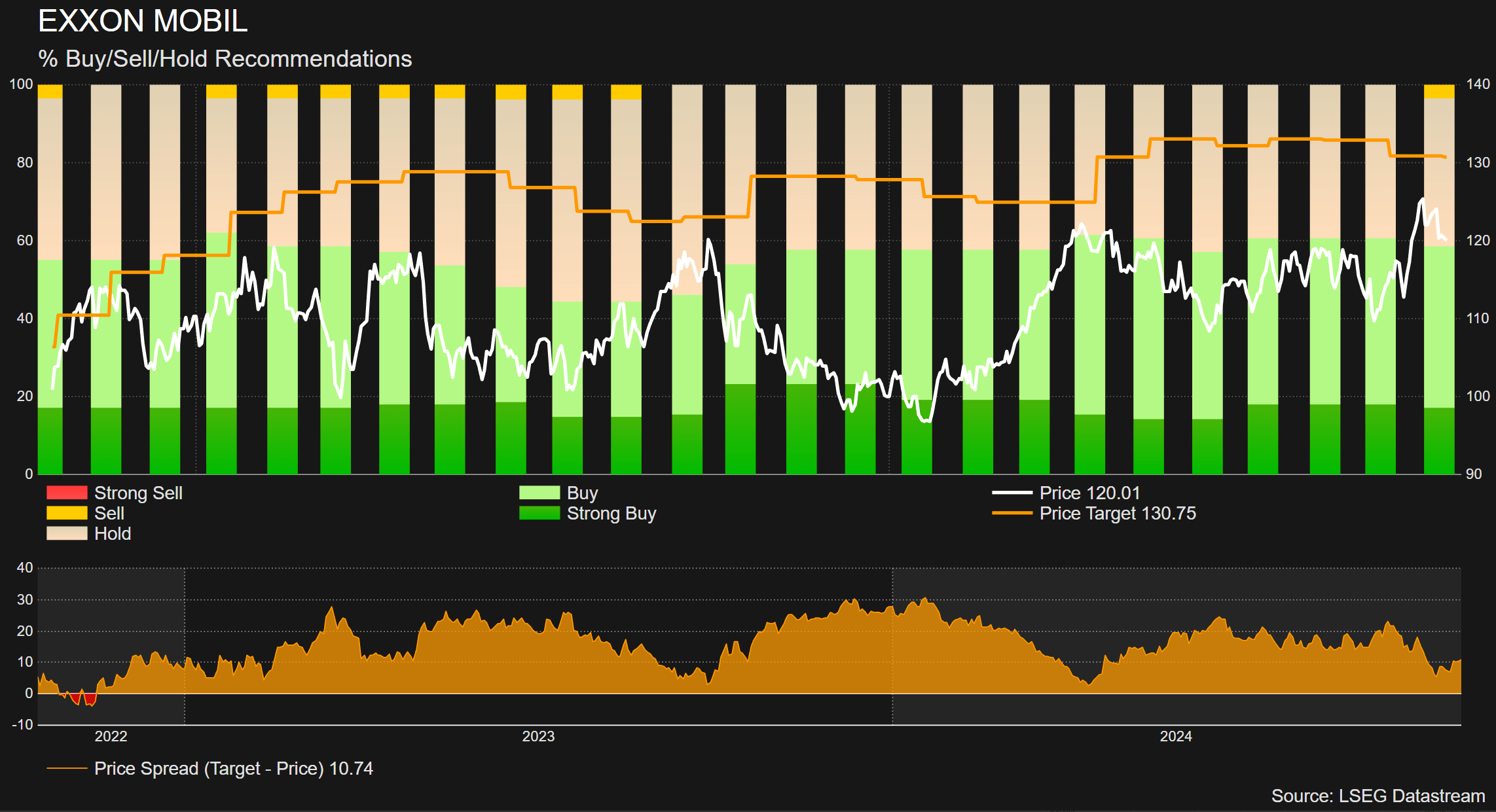The width and height of the screenshot is (1496, 812).
Task: Click the % Buy/Sell/Hold Recommendations subtitle
Action: tap(225, 59)
